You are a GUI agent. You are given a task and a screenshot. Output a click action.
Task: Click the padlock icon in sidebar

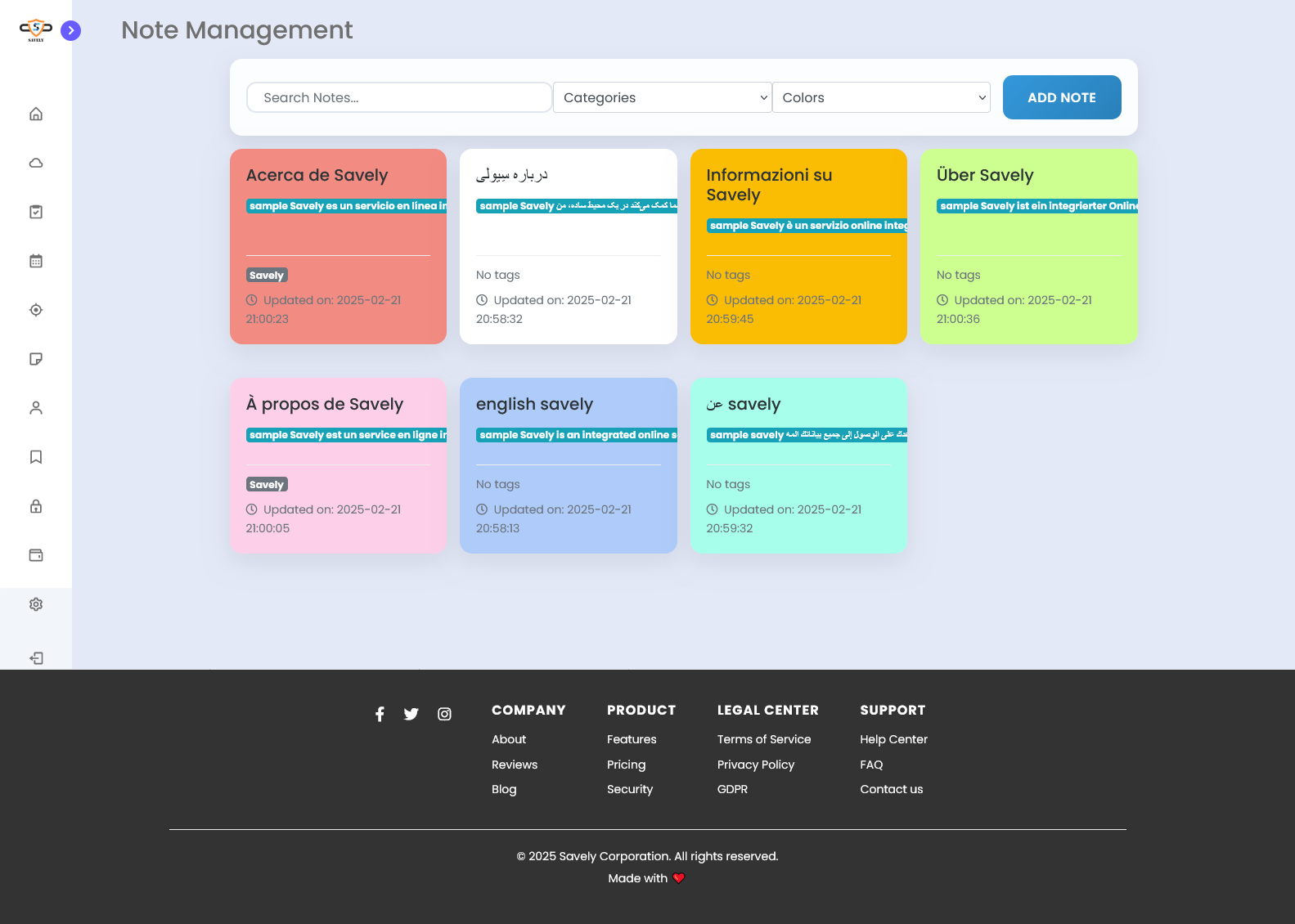(x=36, y=506)
